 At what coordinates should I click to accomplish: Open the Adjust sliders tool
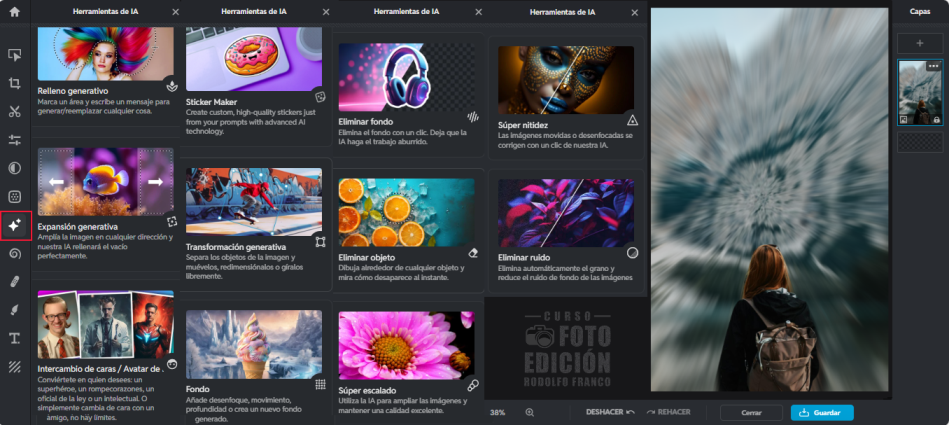tap(15, 140)
